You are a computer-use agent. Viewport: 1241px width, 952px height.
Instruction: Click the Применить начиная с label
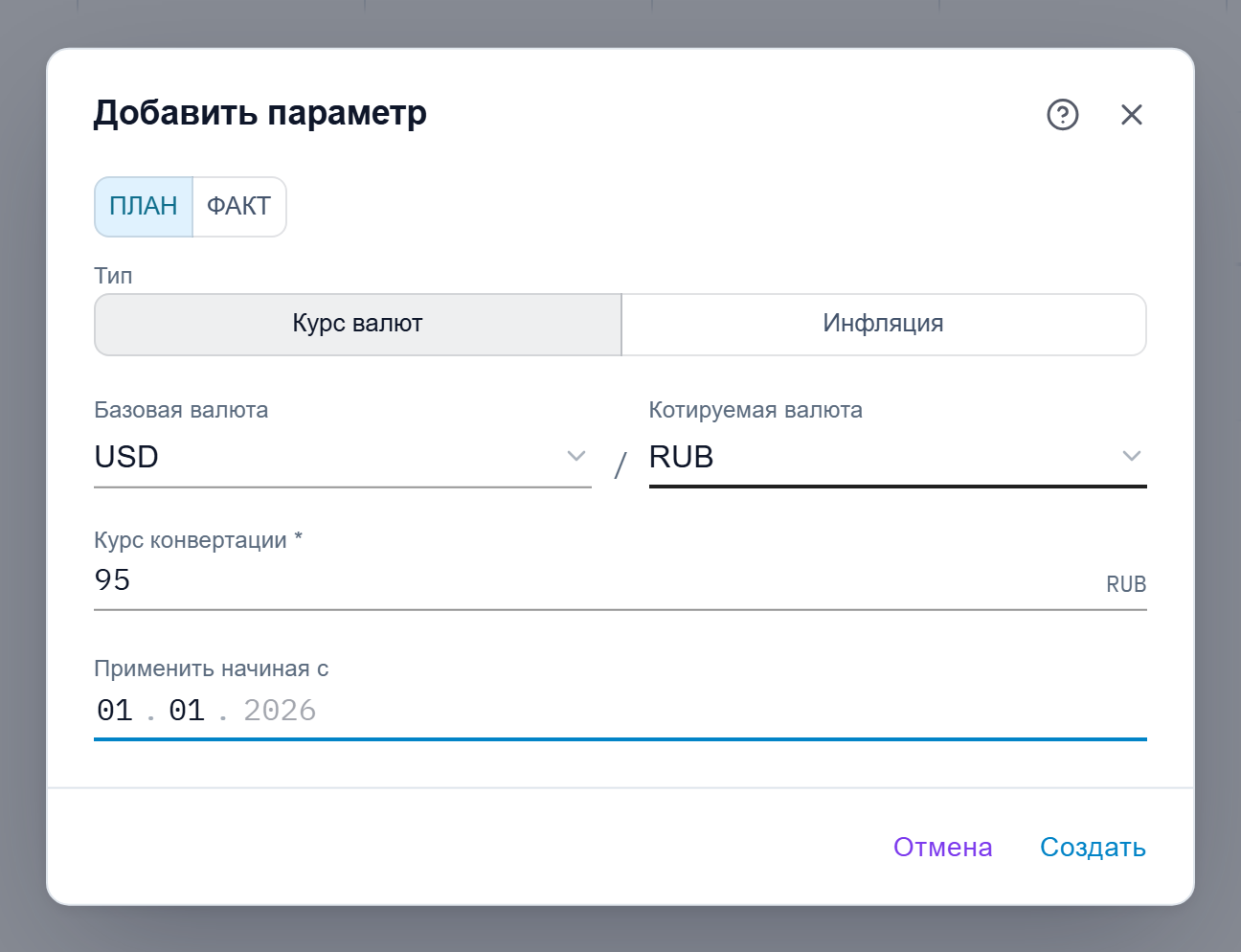pos(212,669)
